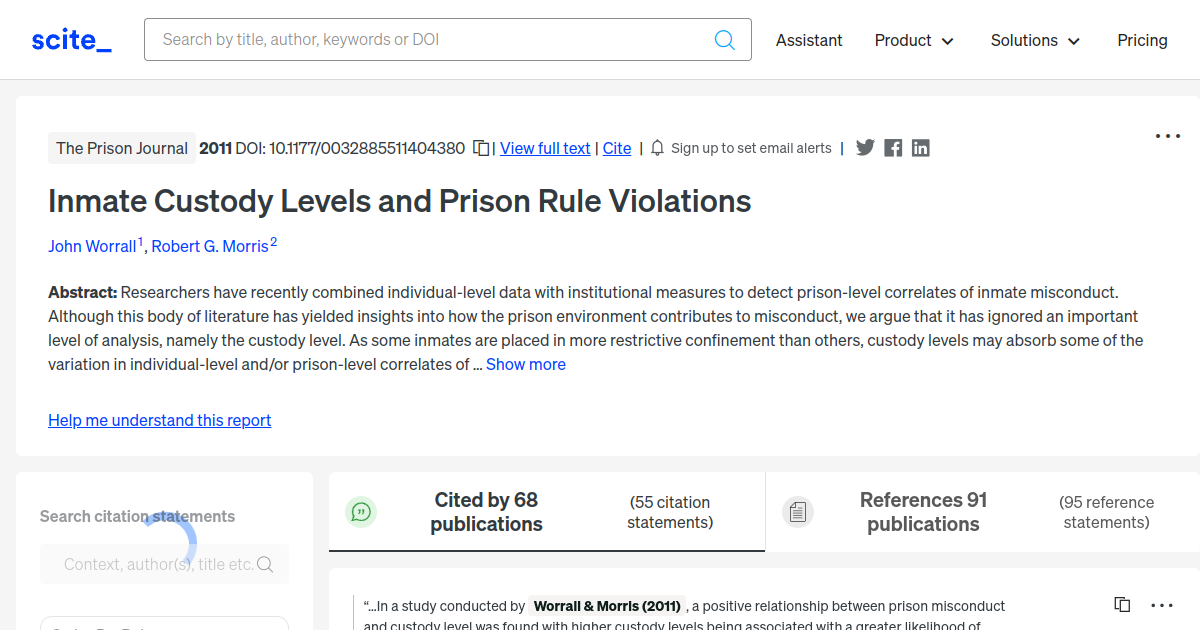Focus the title, author, keywords search box
Viewport: 1200px width, 630px height.
tap(430, 40)
